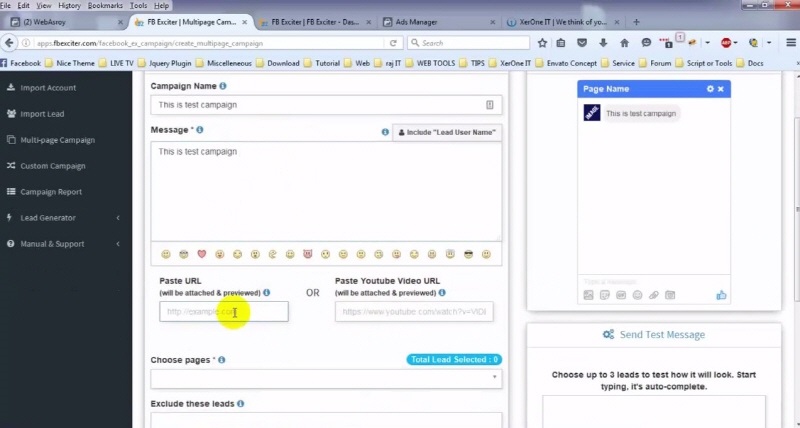Screen dimensions: 800x428
Task: Click test leads autocomplete field
Action: point(654,411)
